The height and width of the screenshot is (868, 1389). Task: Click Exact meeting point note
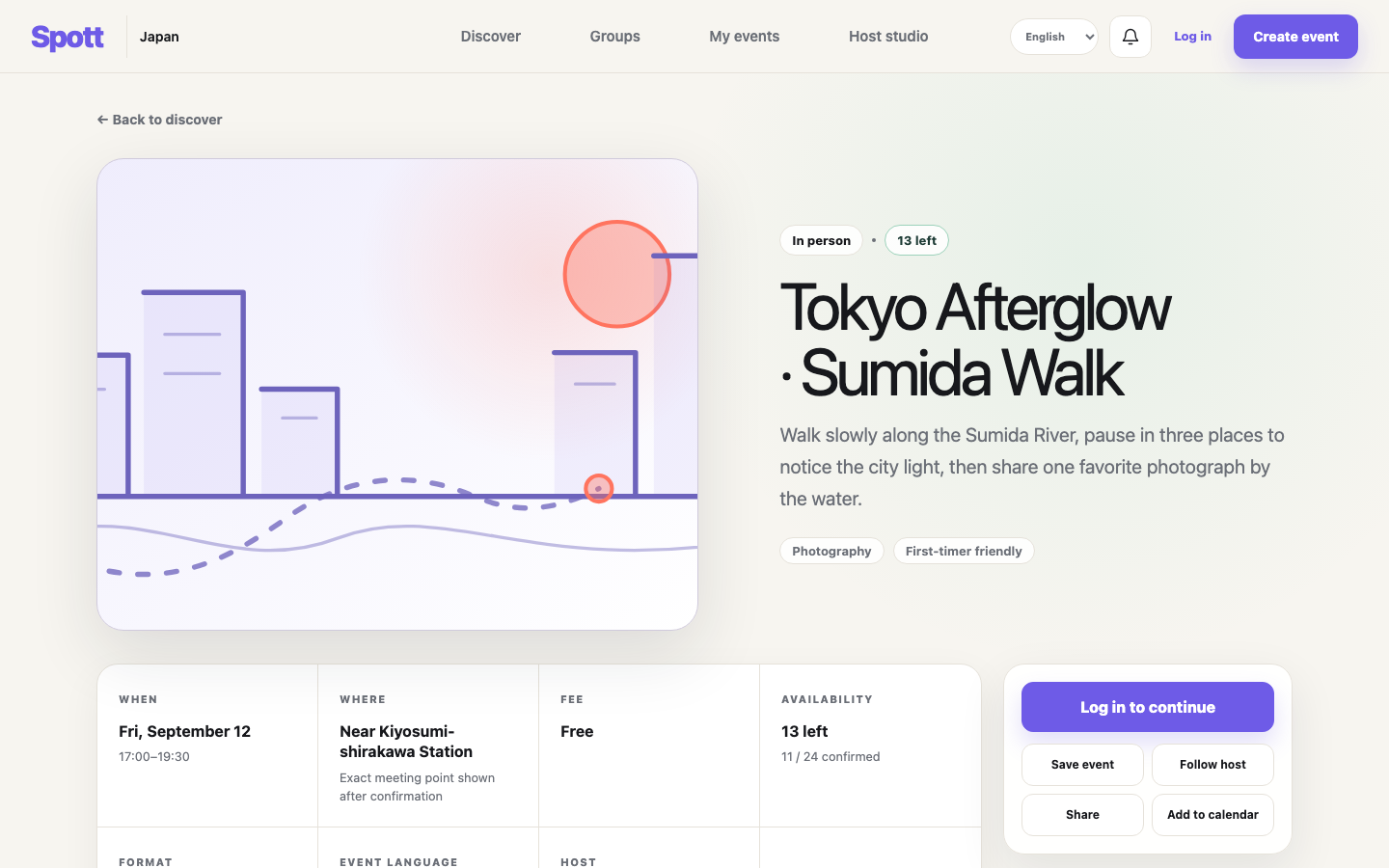click(417, 787)
